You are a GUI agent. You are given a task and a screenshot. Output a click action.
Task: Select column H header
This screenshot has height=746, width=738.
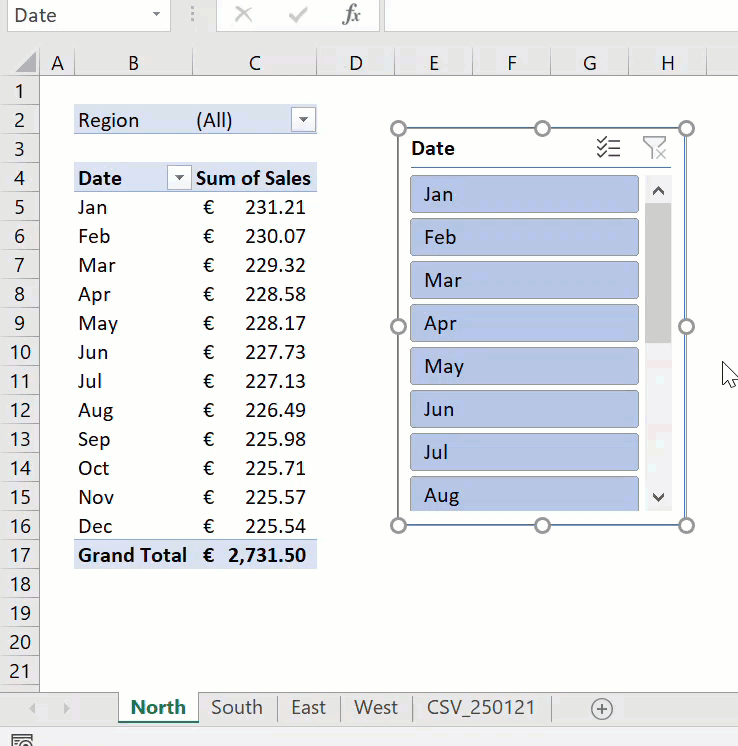(x=668, y=63)
